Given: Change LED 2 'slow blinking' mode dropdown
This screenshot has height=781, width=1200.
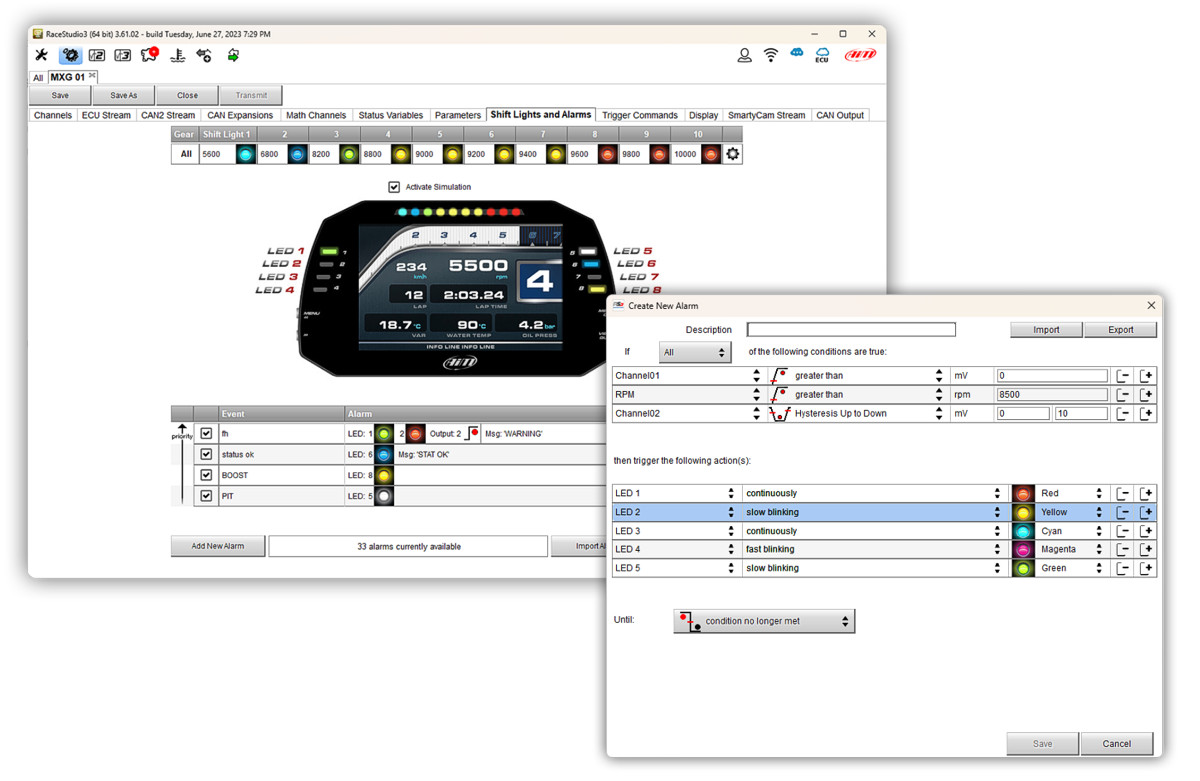Looking at the screenshot, I should 872,512.
